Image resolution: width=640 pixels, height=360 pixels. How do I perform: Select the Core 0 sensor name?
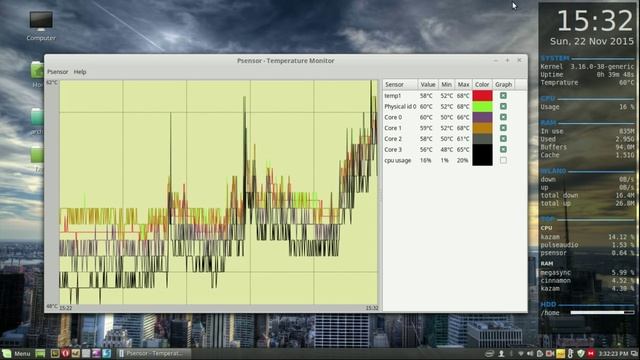(393, 117)
